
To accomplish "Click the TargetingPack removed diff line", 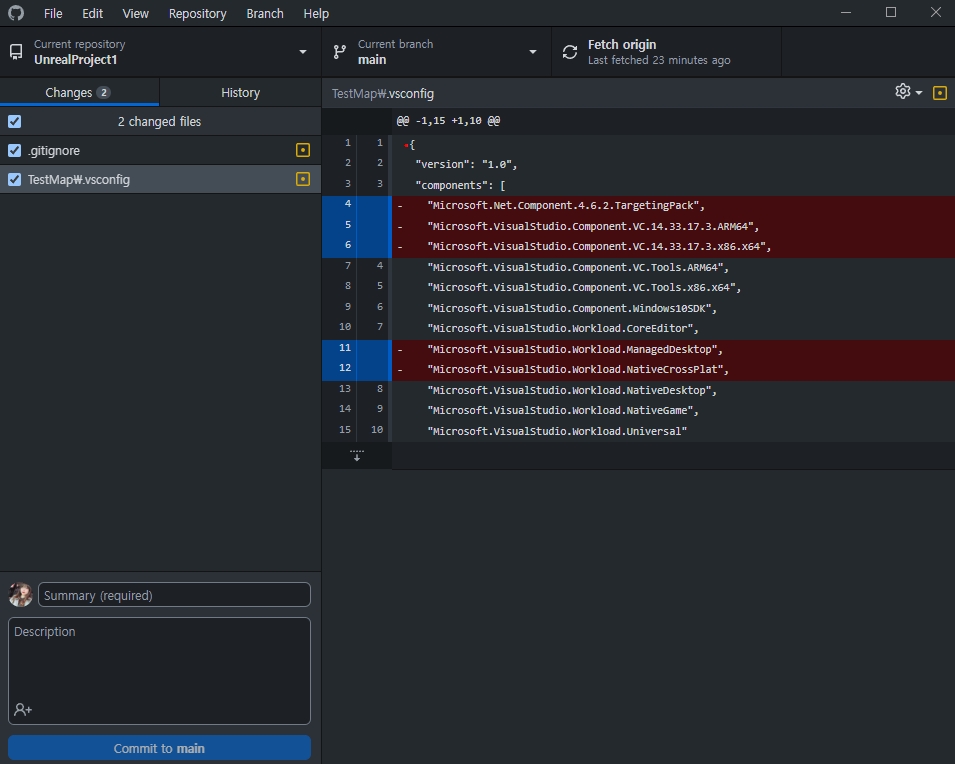I will 673,205.
